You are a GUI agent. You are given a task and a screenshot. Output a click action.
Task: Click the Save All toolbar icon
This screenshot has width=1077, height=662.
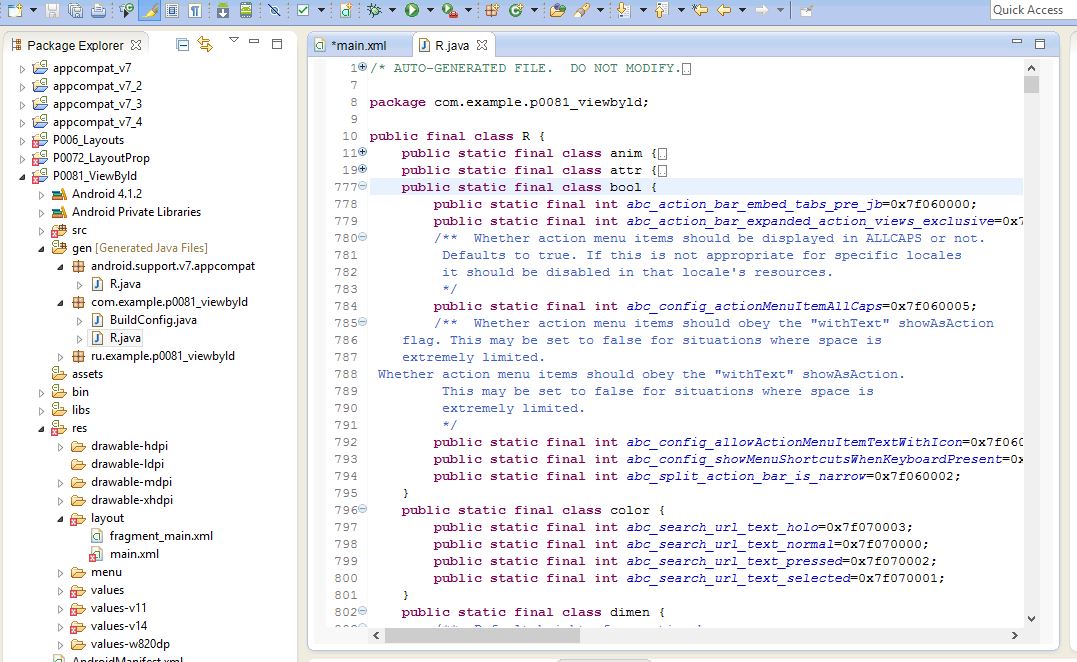coord(75,10)
